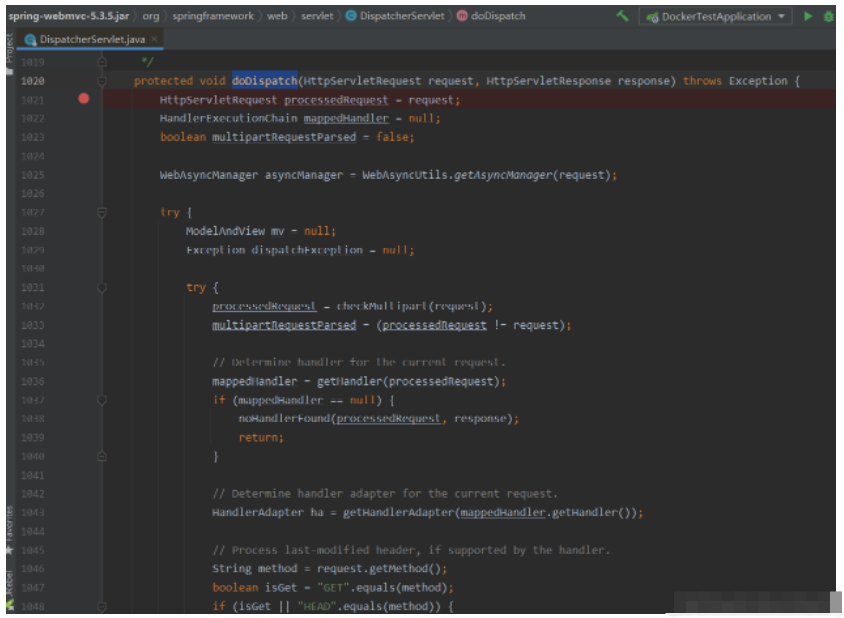Viewport: 844px width, 618px height.
Task: Open the Project tool window sidebar tab
Action: tap(10, 50)
